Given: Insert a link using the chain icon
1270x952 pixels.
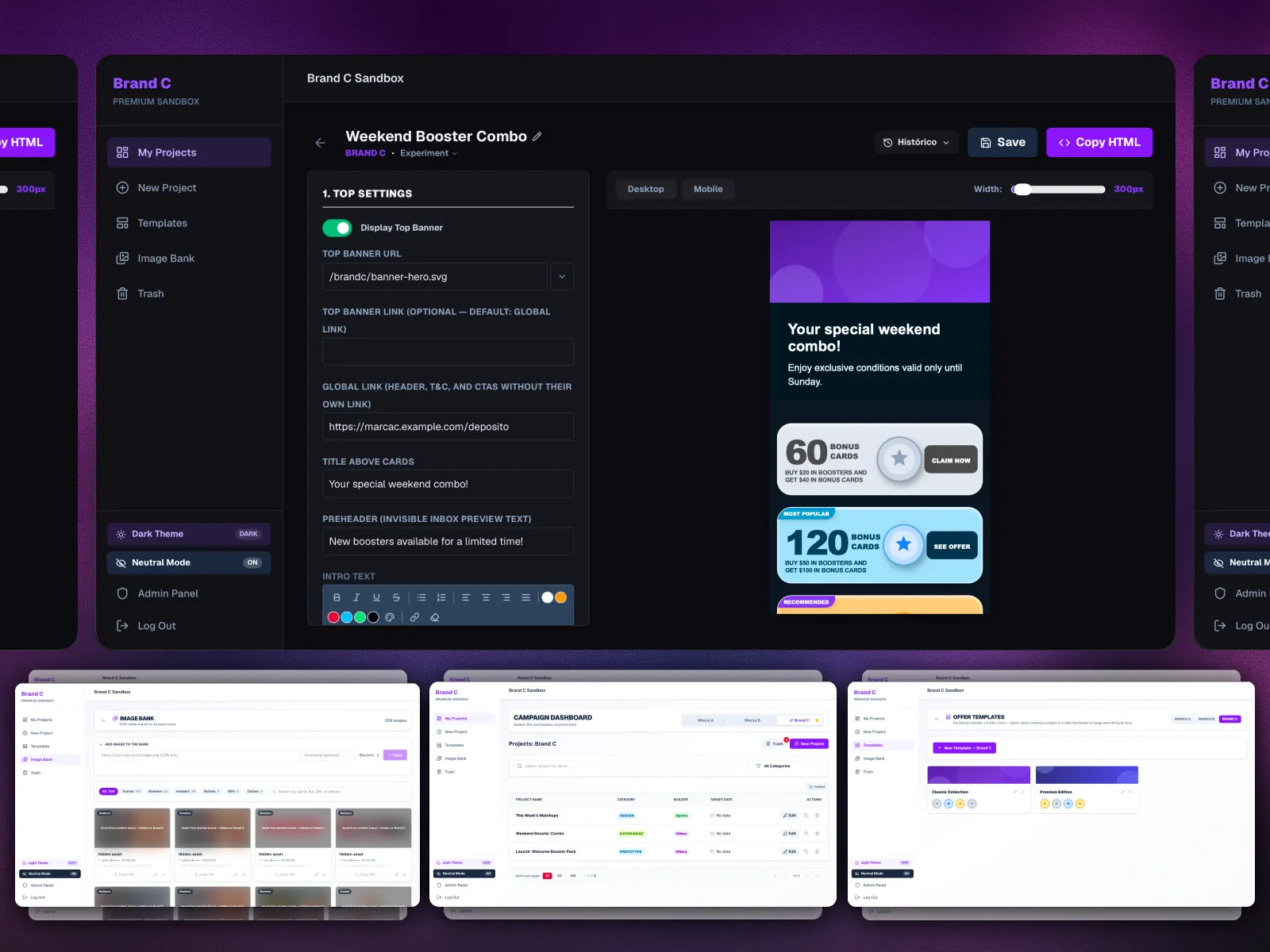Looking at the screenshot, I should [x=414, y=617].
